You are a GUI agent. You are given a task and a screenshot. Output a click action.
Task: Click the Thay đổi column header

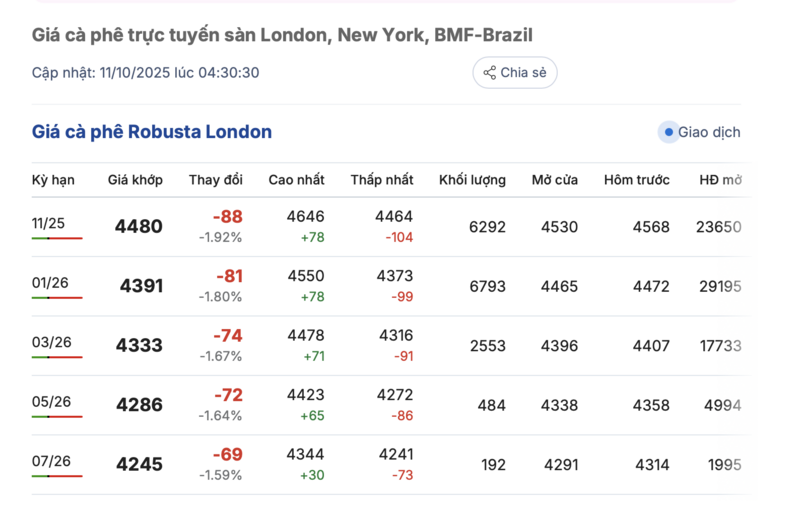tap(216, 180)
